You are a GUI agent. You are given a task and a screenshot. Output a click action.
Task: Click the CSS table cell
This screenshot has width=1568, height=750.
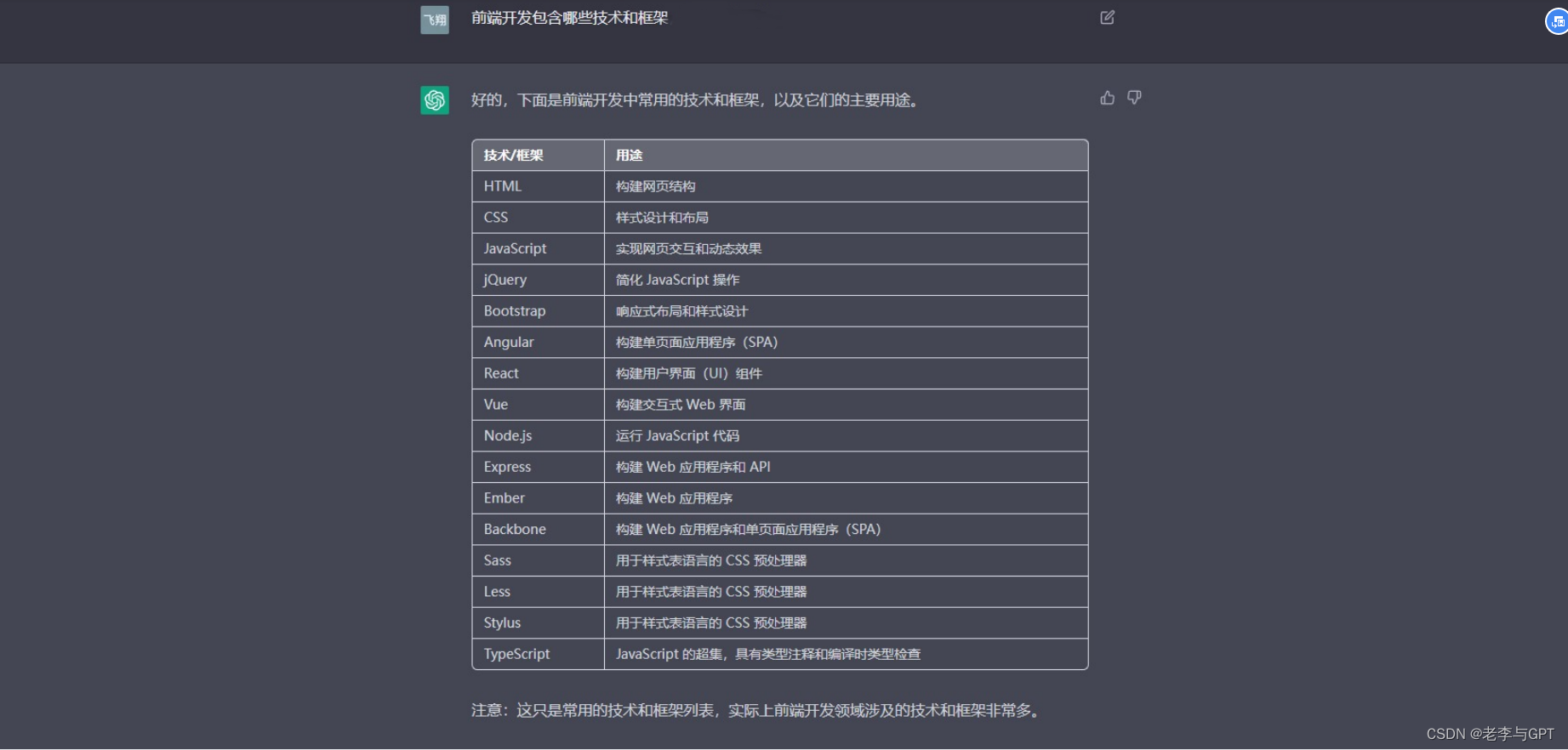point(539,218)
